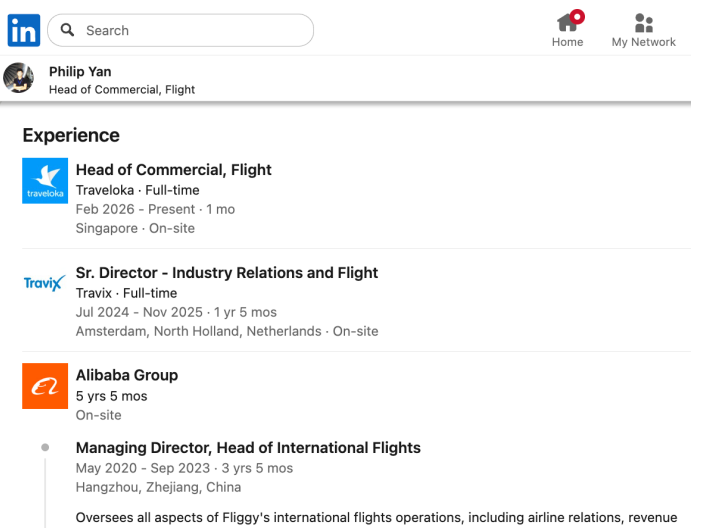Click Philip Yan's profile photo
722x530 pixels.
(19, 79)
